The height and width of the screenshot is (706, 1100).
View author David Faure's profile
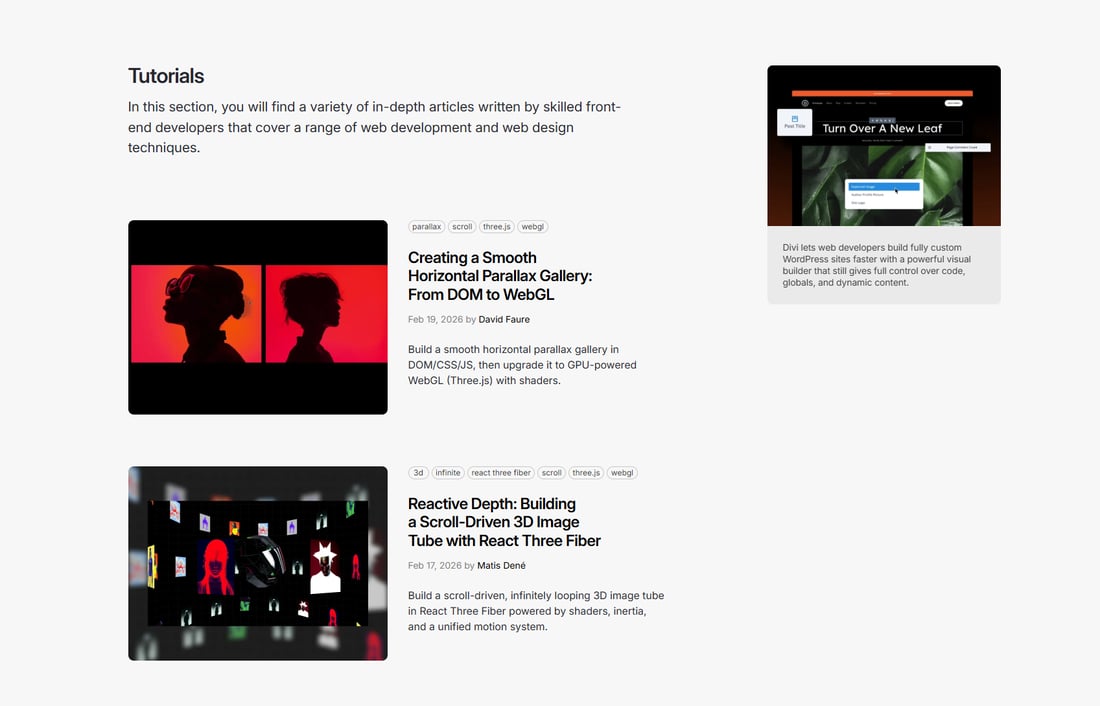[504, 320]
